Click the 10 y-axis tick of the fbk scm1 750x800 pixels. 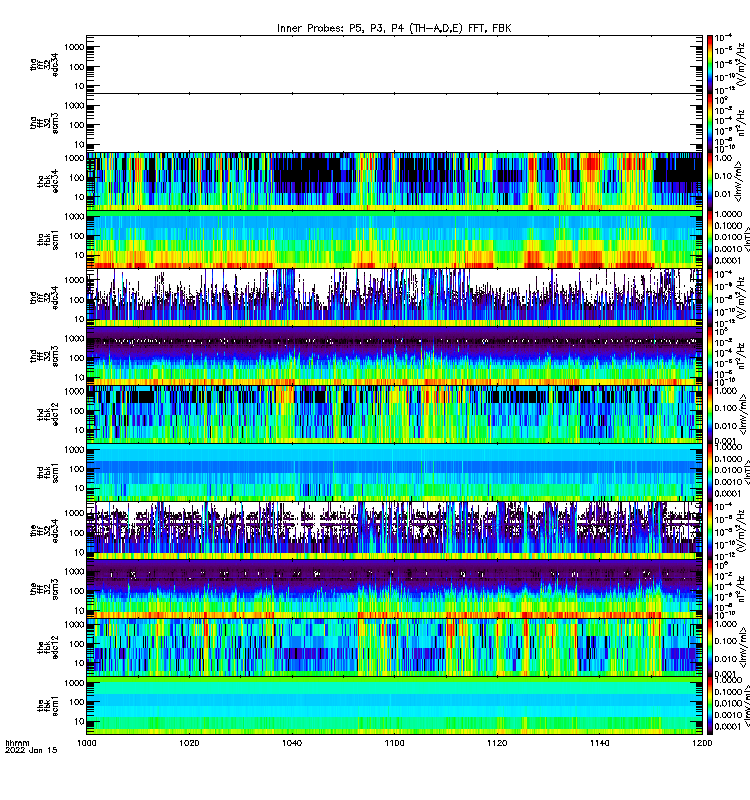(80, 721)
